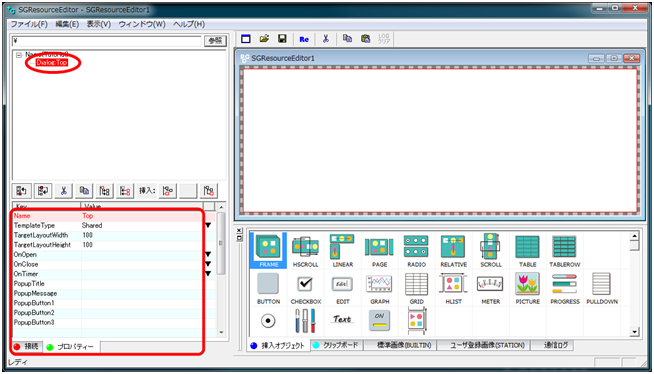Click the new window toolbar icon

point(246,39)
